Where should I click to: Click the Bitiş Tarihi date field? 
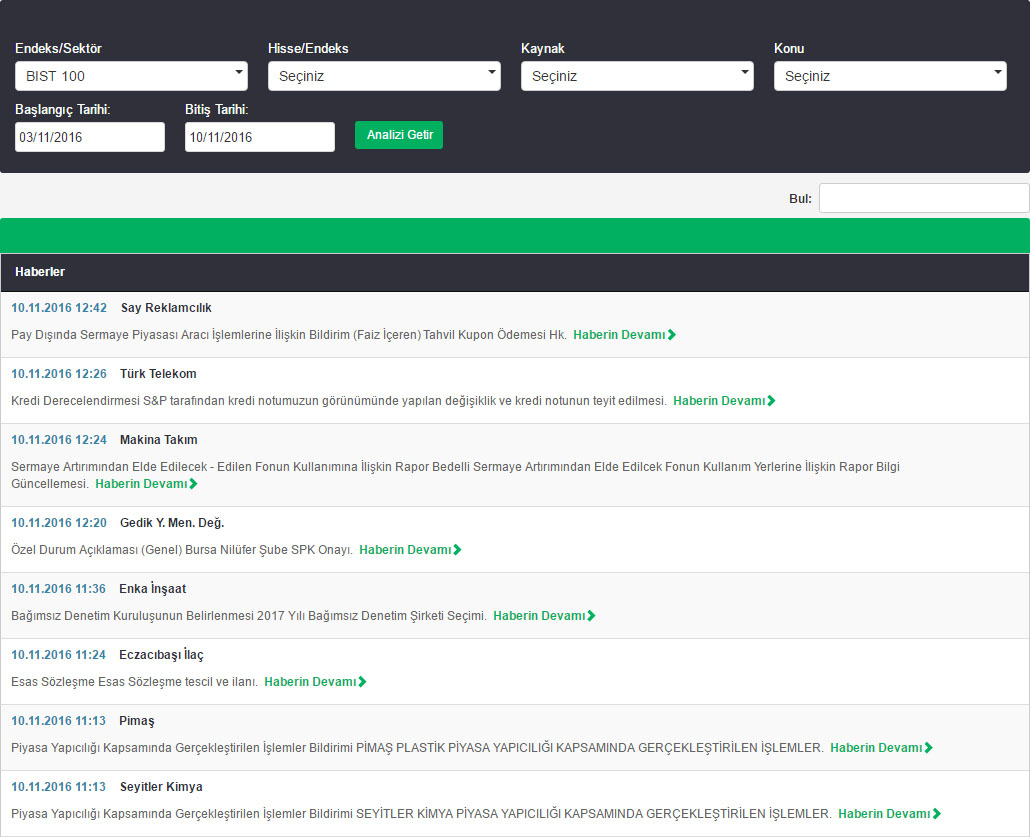[x=259, y=137]
